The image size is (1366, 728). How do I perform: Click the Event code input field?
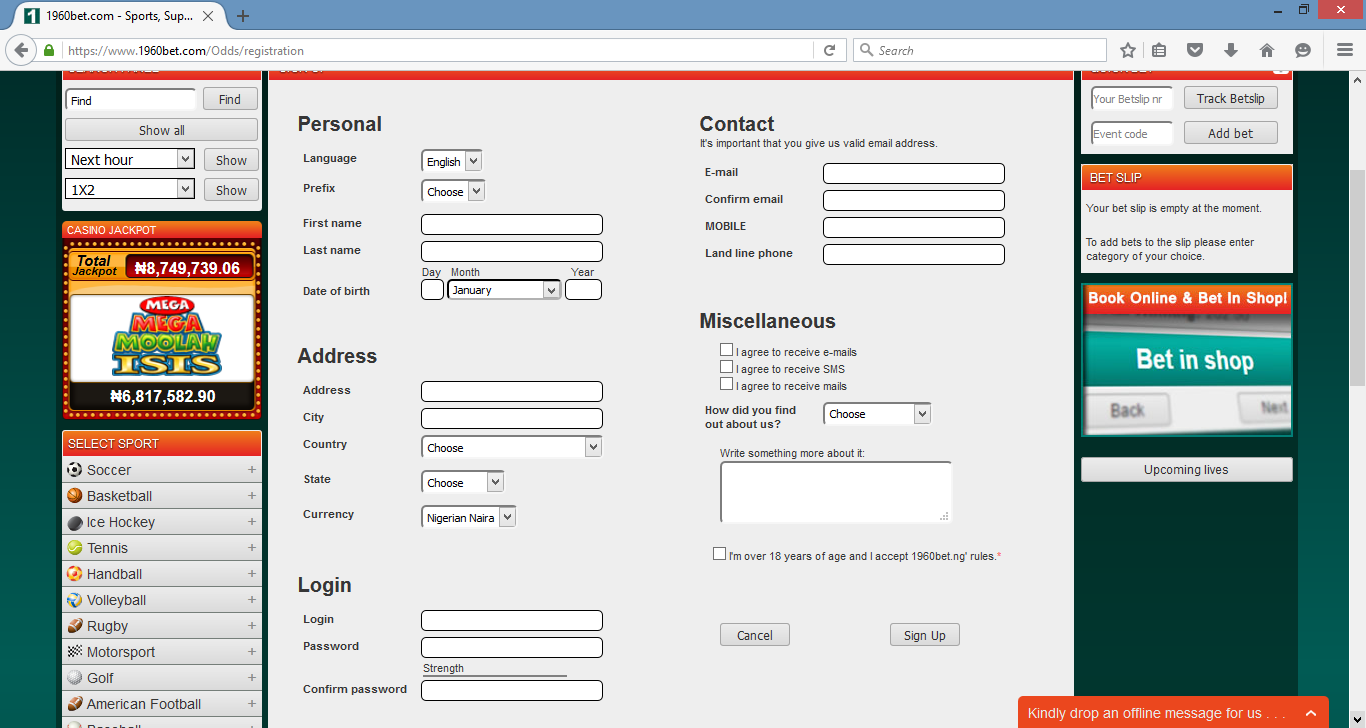[1132, 133]
